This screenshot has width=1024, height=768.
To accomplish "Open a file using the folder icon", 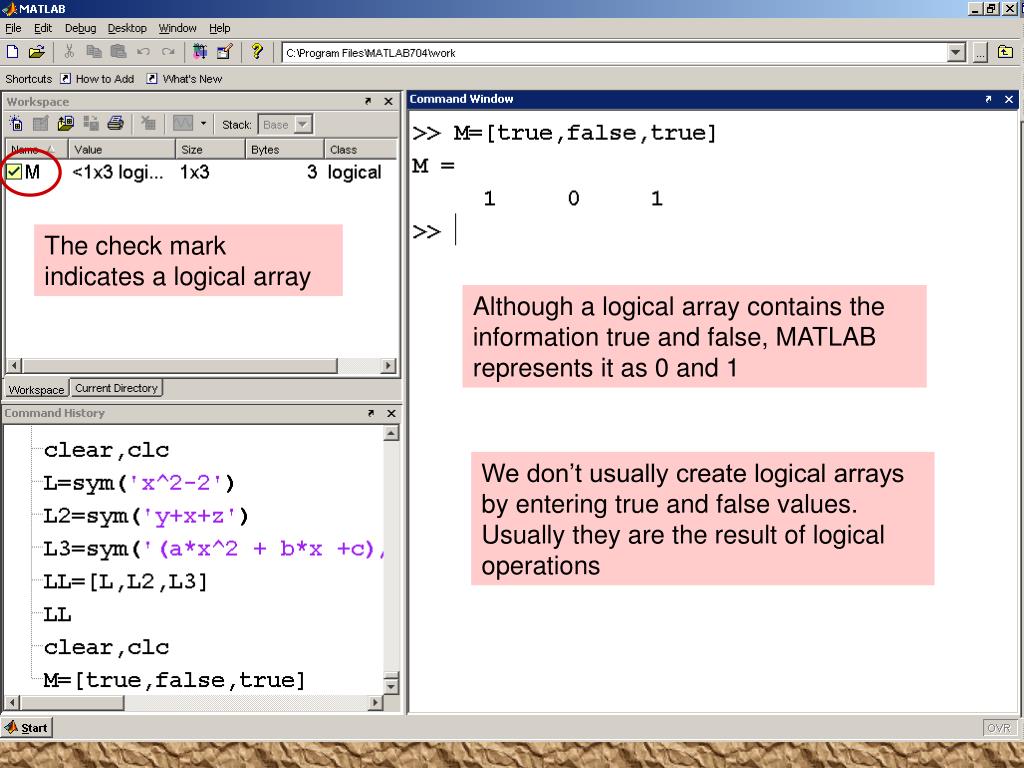I will coord(37,52).
